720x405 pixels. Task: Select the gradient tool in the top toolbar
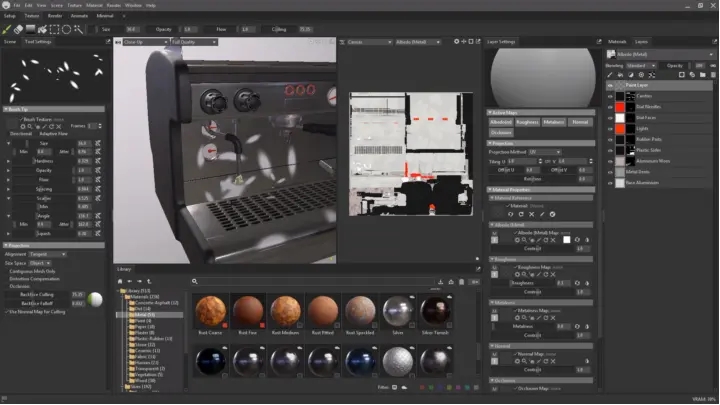(30, 29)
